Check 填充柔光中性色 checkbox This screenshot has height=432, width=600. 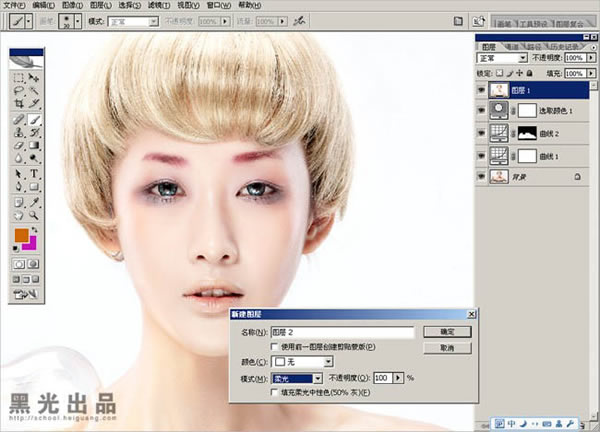[x=274, y=392]
